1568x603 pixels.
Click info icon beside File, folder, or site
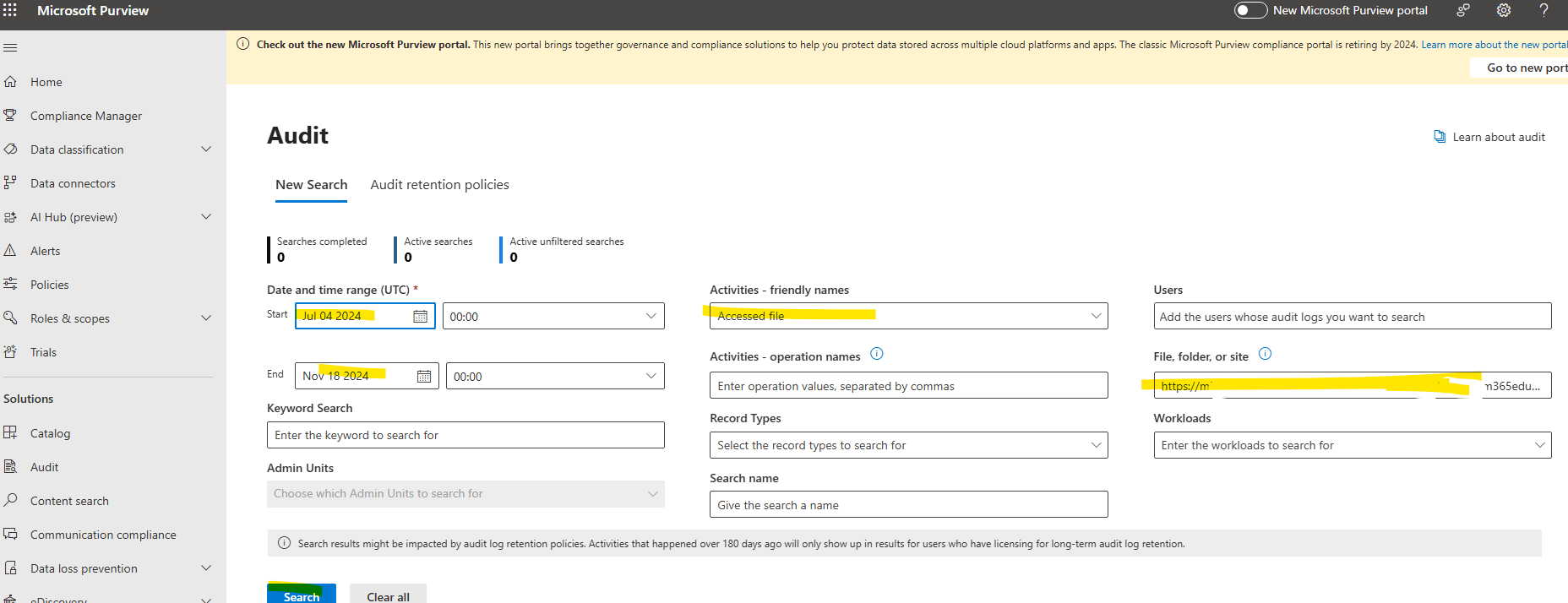1265,354
